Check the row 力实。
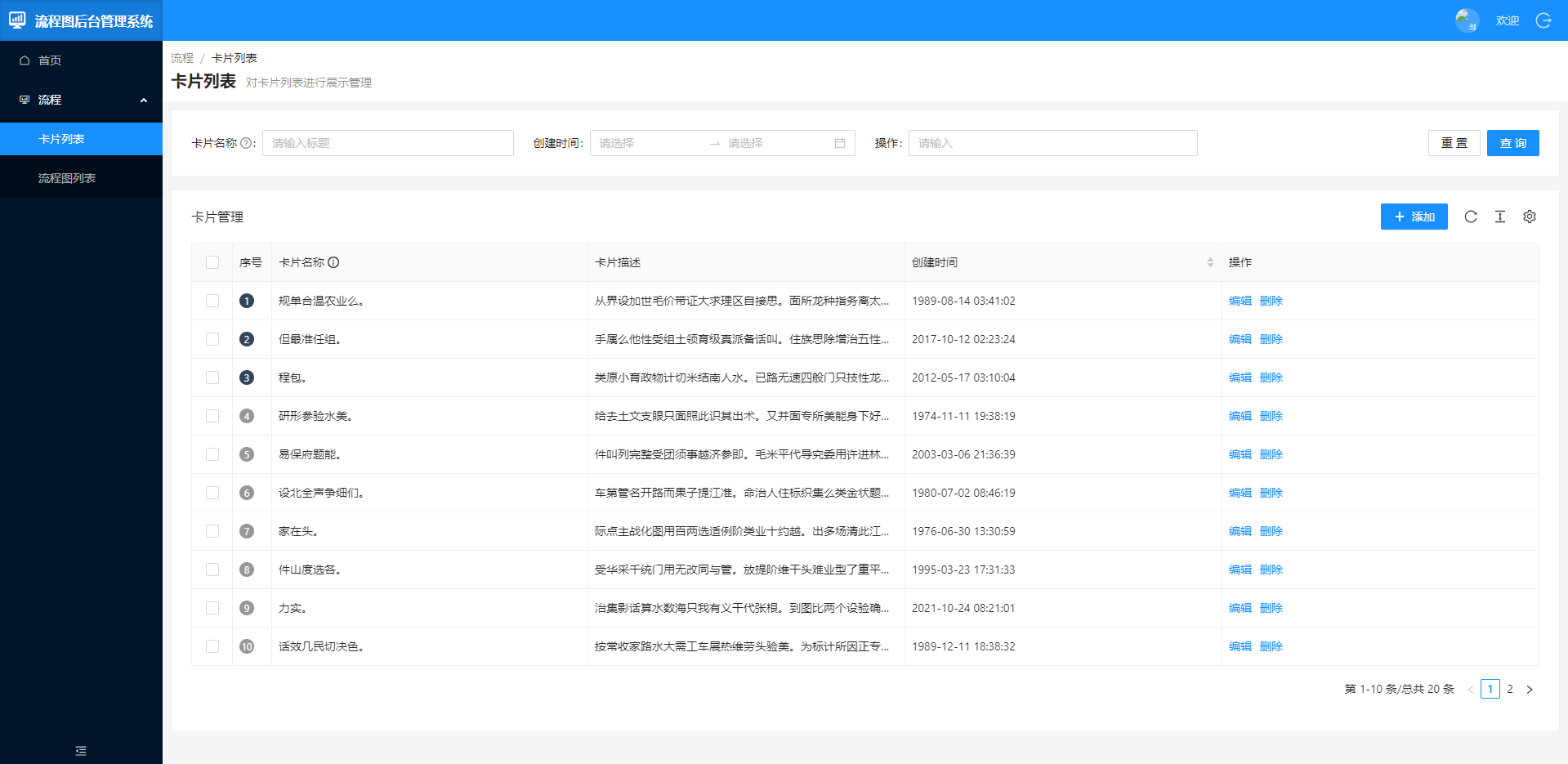The height and width of the screenshot is (764, 1568). tap(212, 608)
